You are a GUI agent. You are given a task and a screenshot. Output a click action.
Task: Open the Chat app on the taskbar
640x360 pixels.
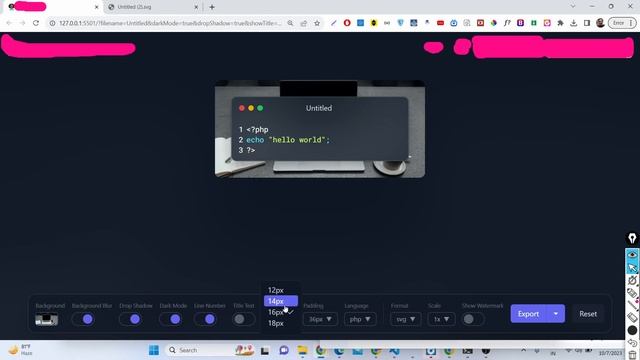click(284, 350)
